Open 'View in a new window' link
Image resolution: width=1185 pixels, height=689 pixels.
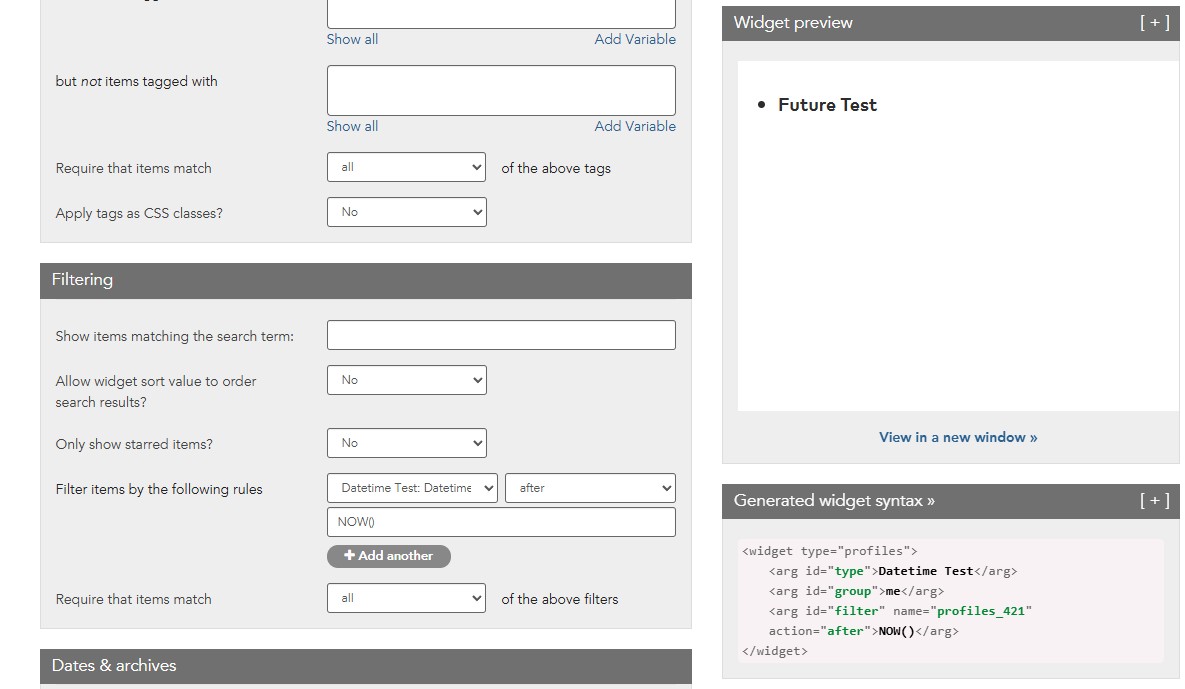957,437
